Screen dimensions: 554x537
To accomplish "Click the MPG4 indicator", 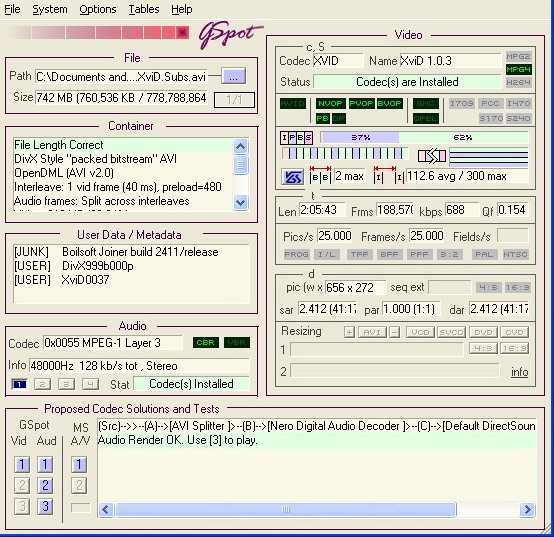I will (518, 69).
